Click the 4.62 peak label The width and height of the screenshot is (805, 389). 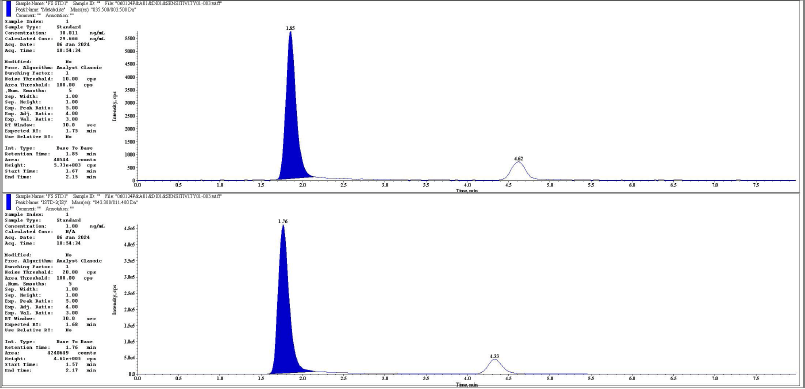[518, 159]
